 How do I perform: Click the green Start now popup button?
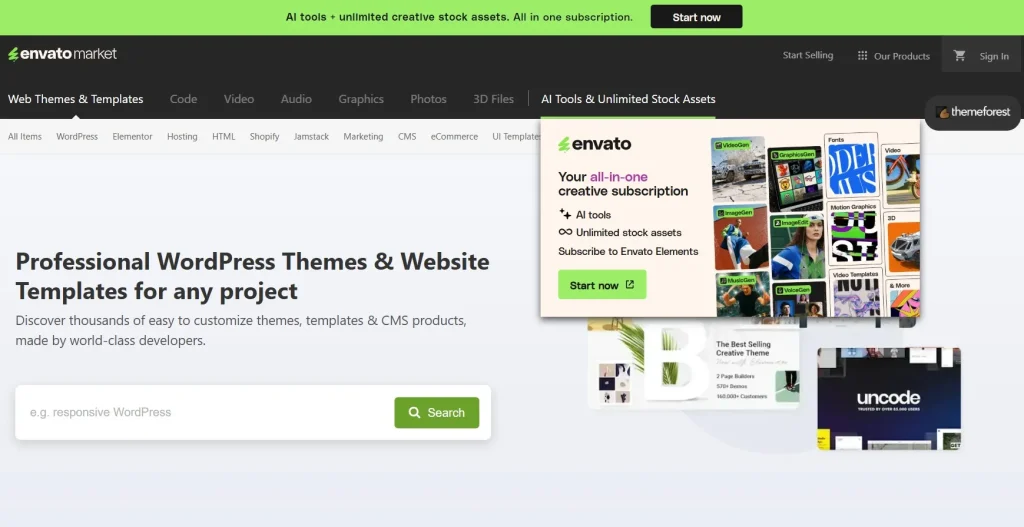coord(602,285)
